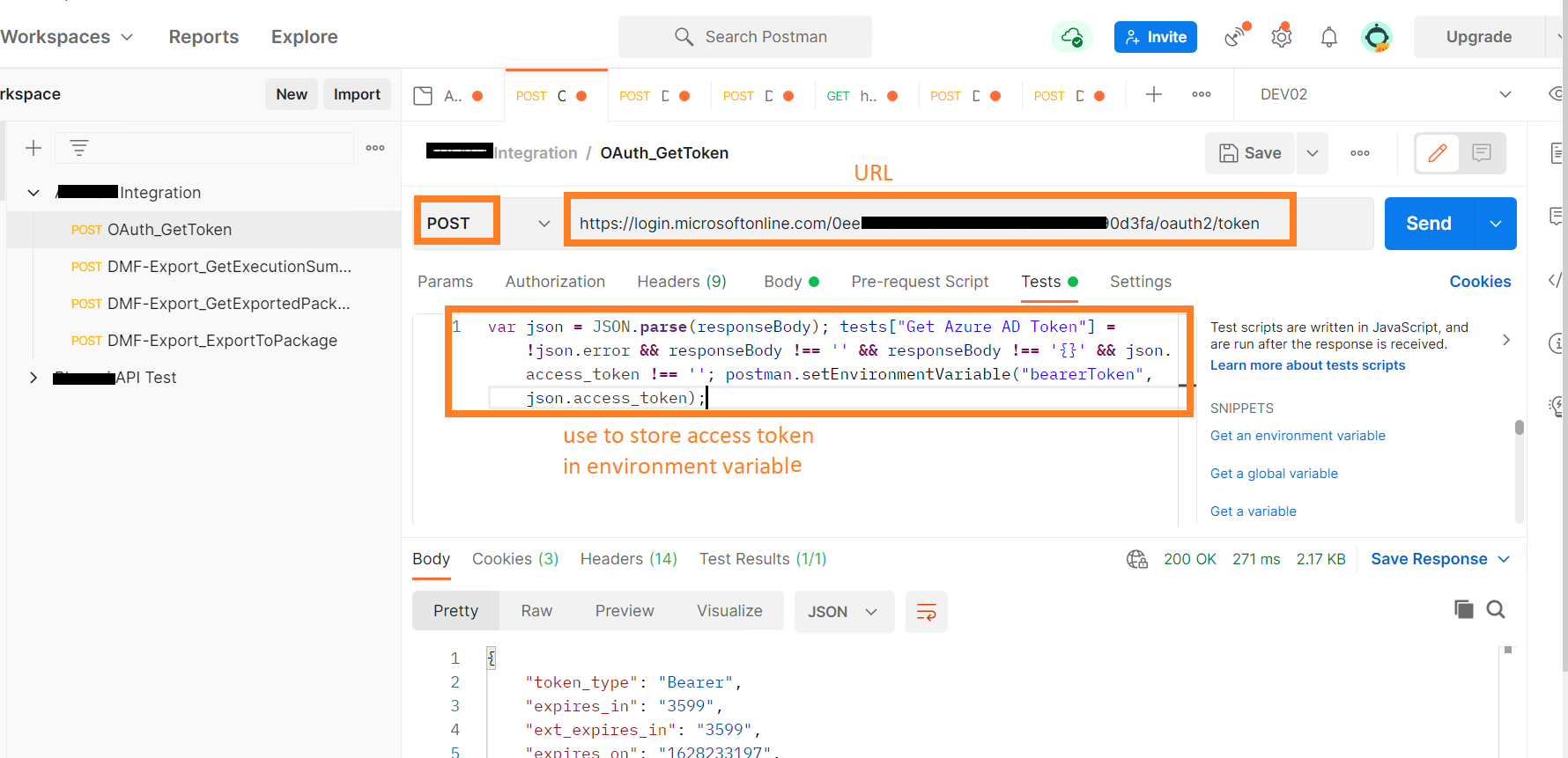Switch to the Params tab
1568x758 pixels.
(x=445, y=282)
